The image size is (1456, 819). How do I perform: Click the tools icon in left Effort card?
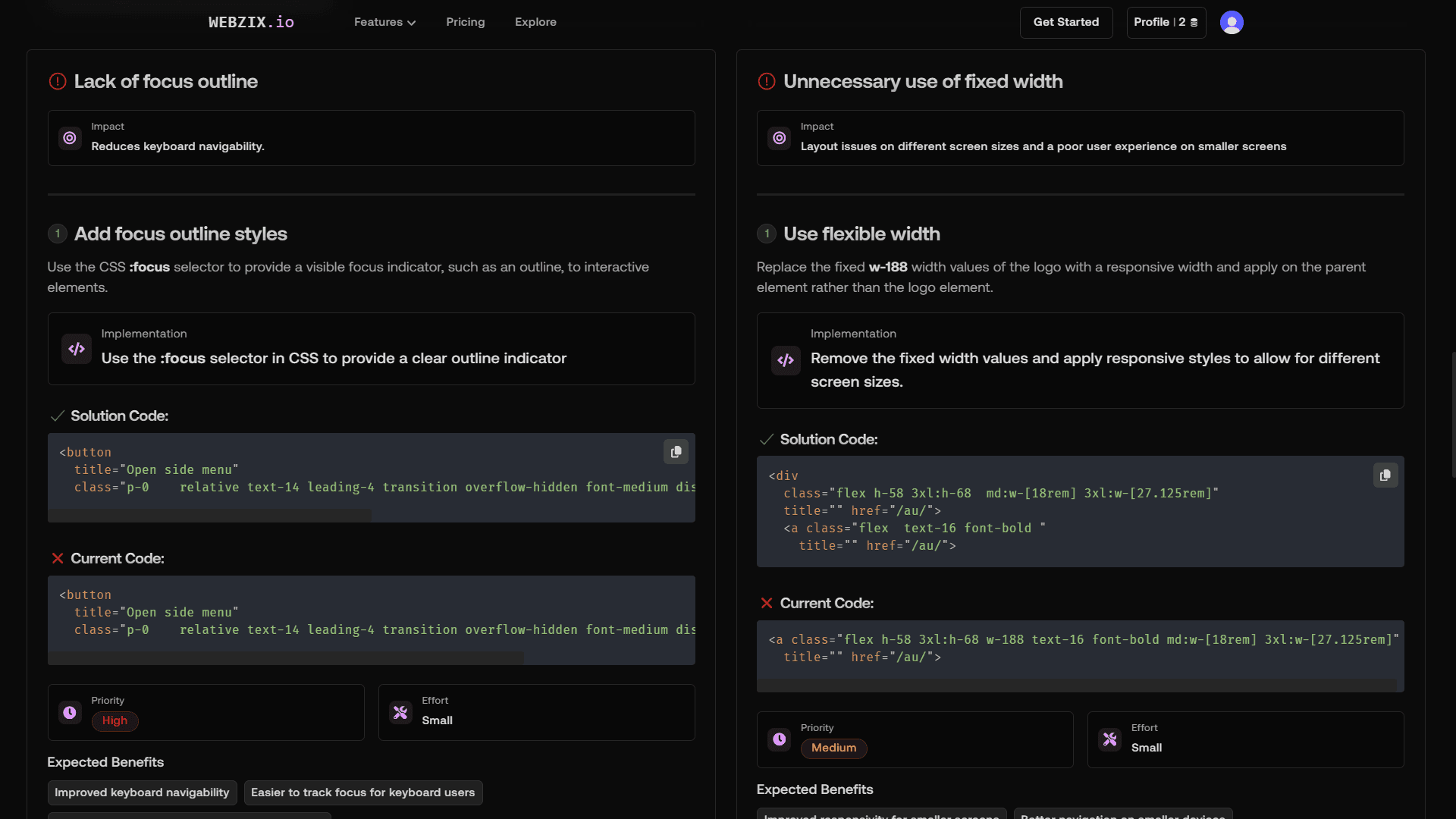pyautogui.click(x=400, y=712)
